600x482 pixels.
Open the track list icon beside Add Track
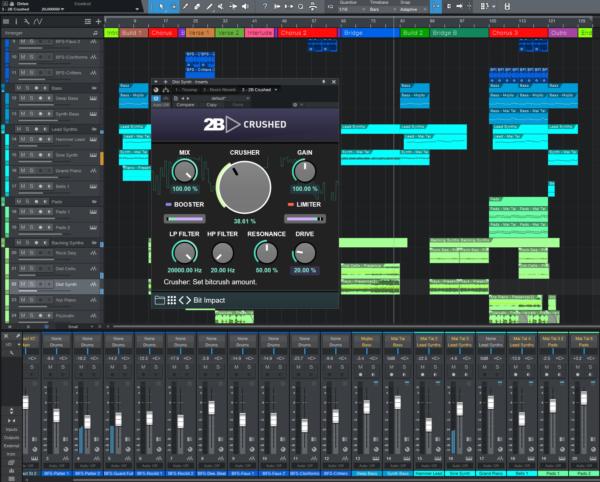pos(88,21)
